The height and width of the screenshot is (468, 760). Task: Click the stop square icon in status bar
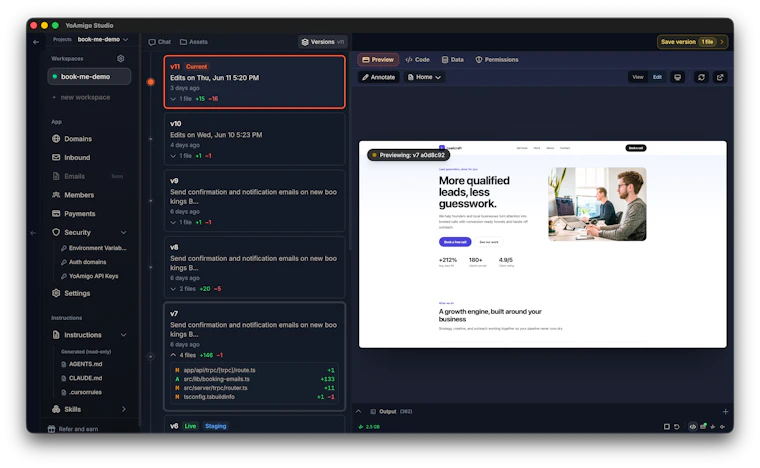pos(667,427)
